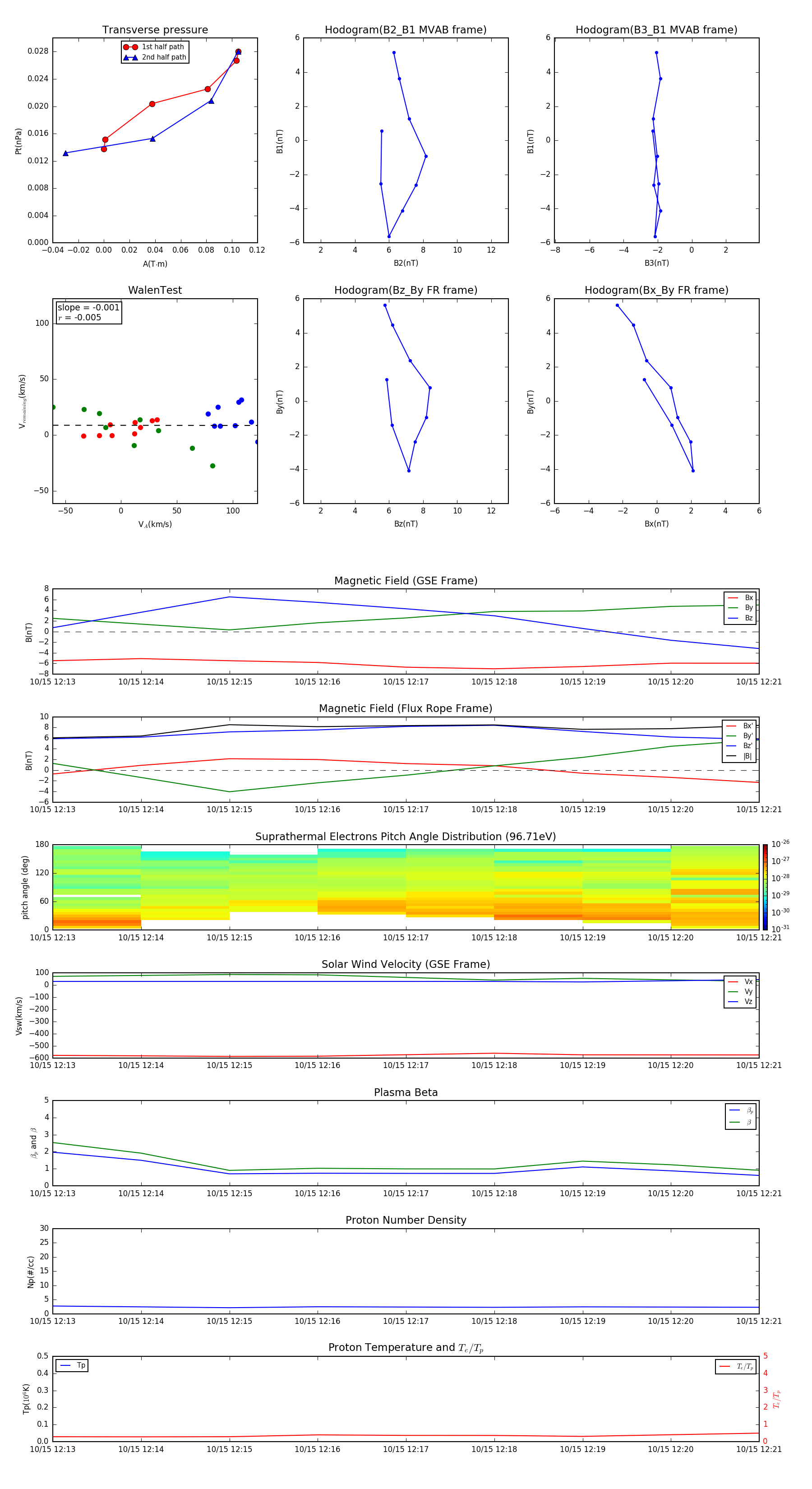Click the "Tp" legend box

click(x=72, y=1365)
